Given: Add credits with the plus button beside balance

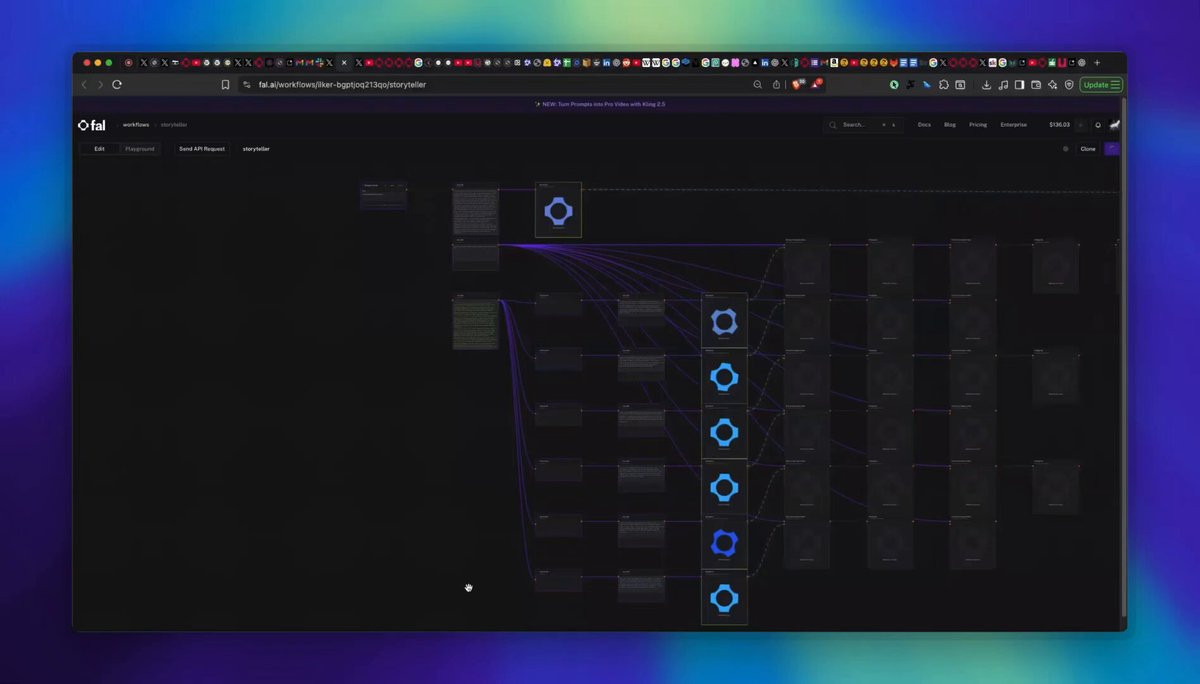Looking at the screenshot, I should (x=1081, y=125).
